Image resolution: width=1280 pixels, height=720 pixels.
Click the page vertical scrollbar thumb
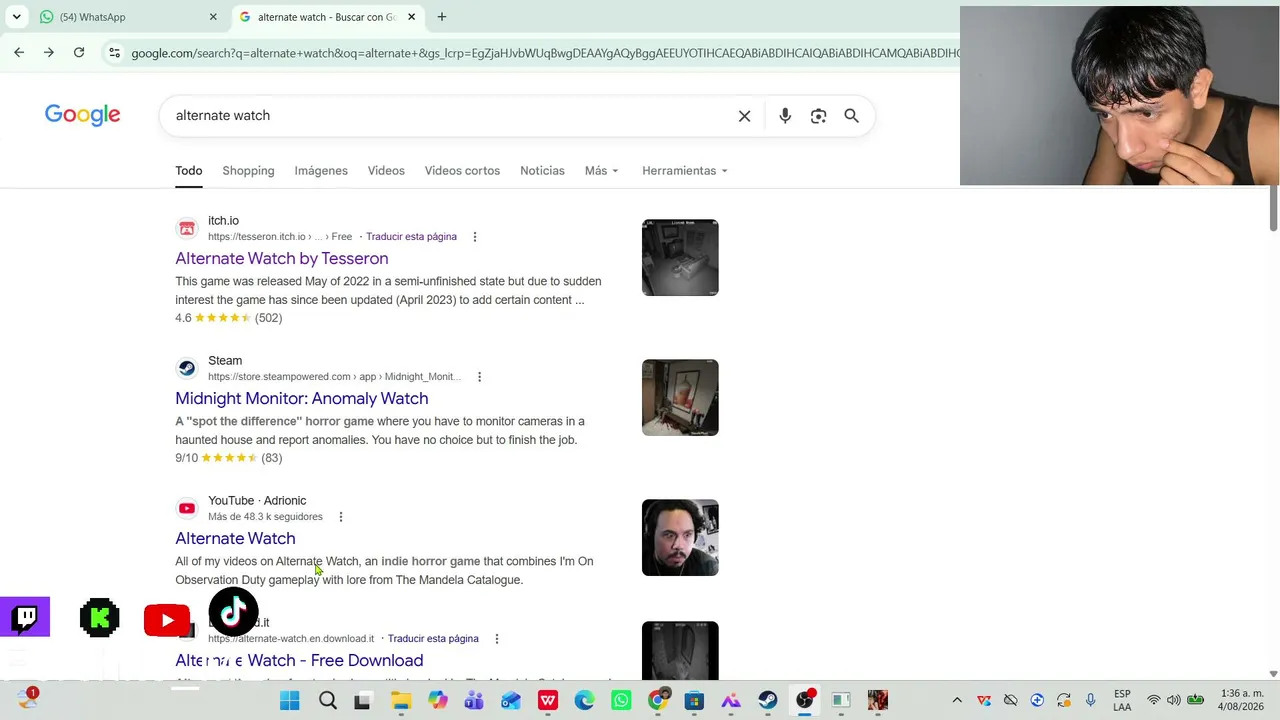pyautogui.click(x=1273, y=208)
